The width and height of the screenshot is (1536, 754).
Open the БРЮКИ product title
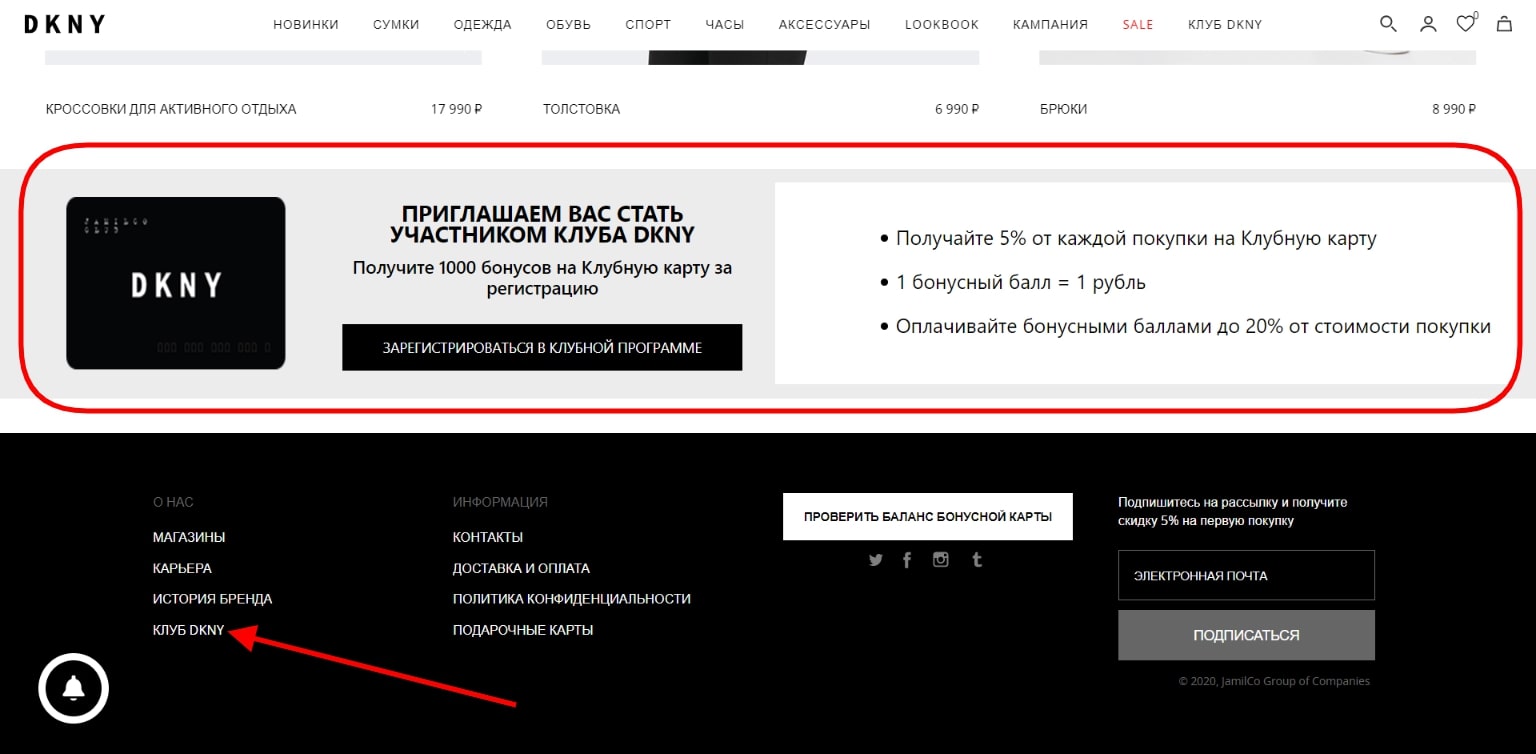pos(1064,109)
